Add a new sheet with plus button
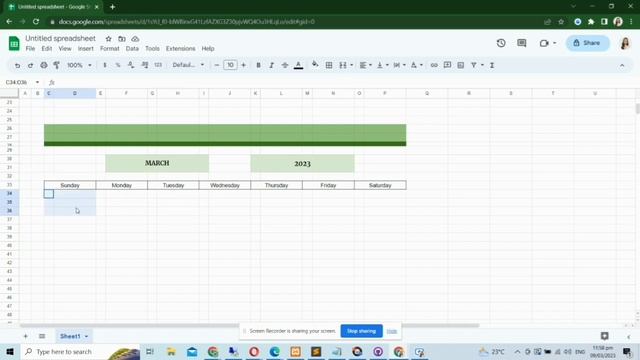The width and height of the screenshot is (640, 360). click(x=25, y=336)
